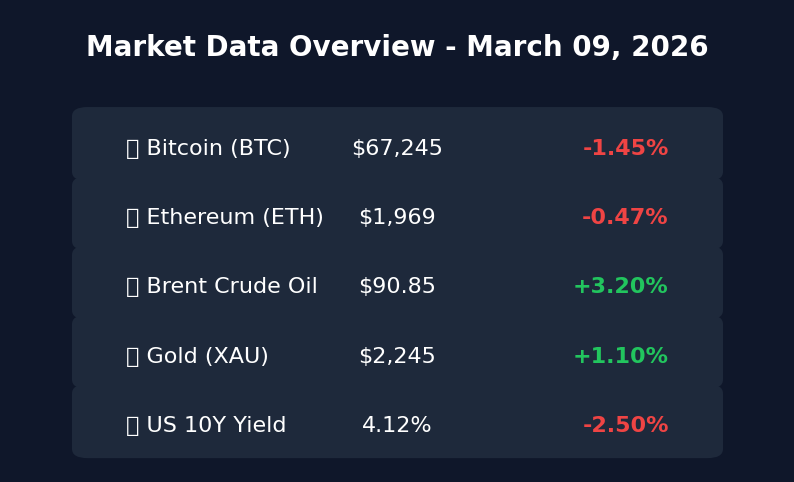Click the icon beside US 10Y Yield

132,426
